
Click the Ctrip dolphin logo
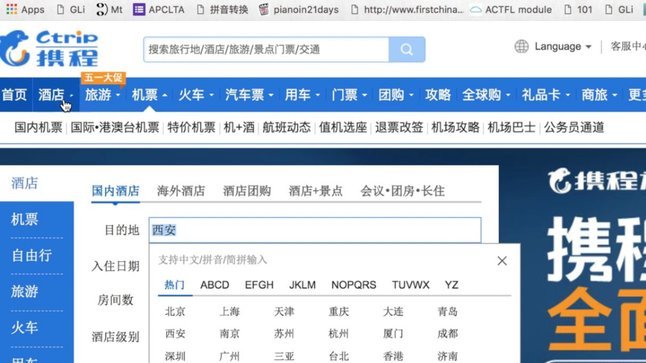49,48
